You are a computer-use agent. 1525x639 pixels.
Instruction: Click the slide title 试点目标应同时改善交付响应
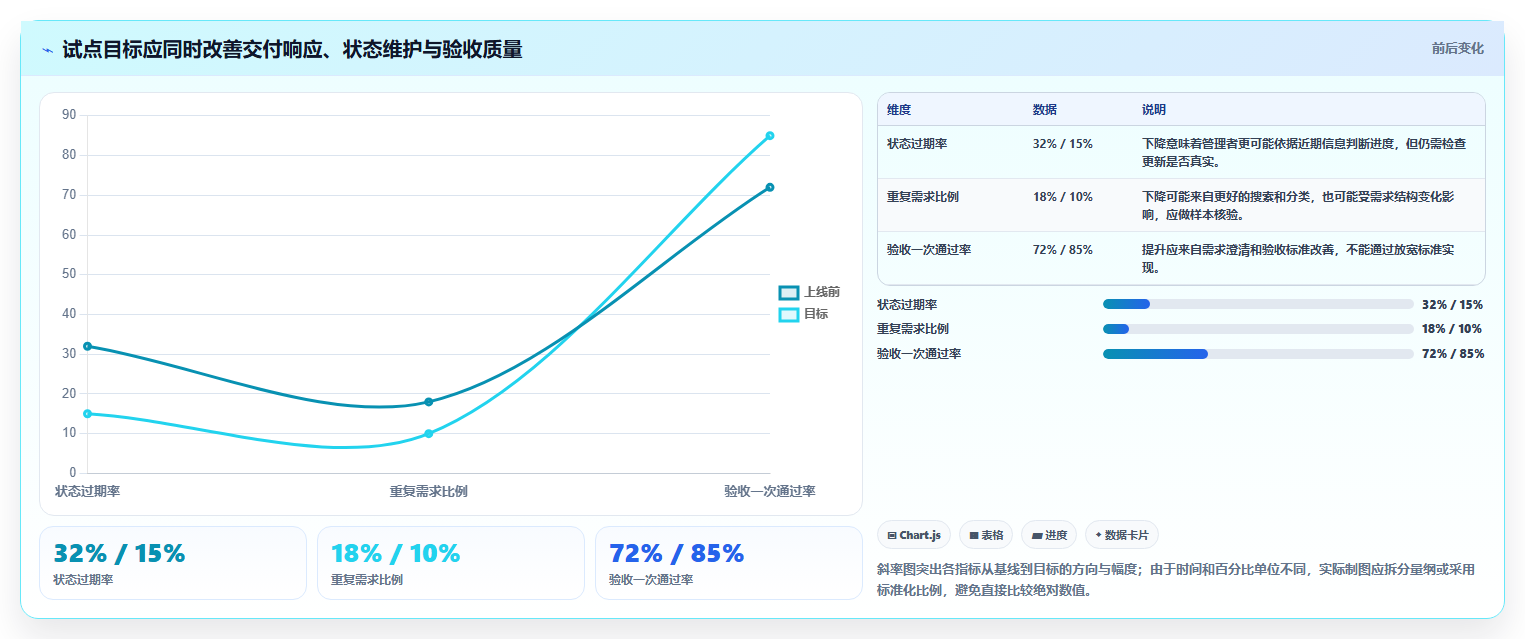(292, 49)
